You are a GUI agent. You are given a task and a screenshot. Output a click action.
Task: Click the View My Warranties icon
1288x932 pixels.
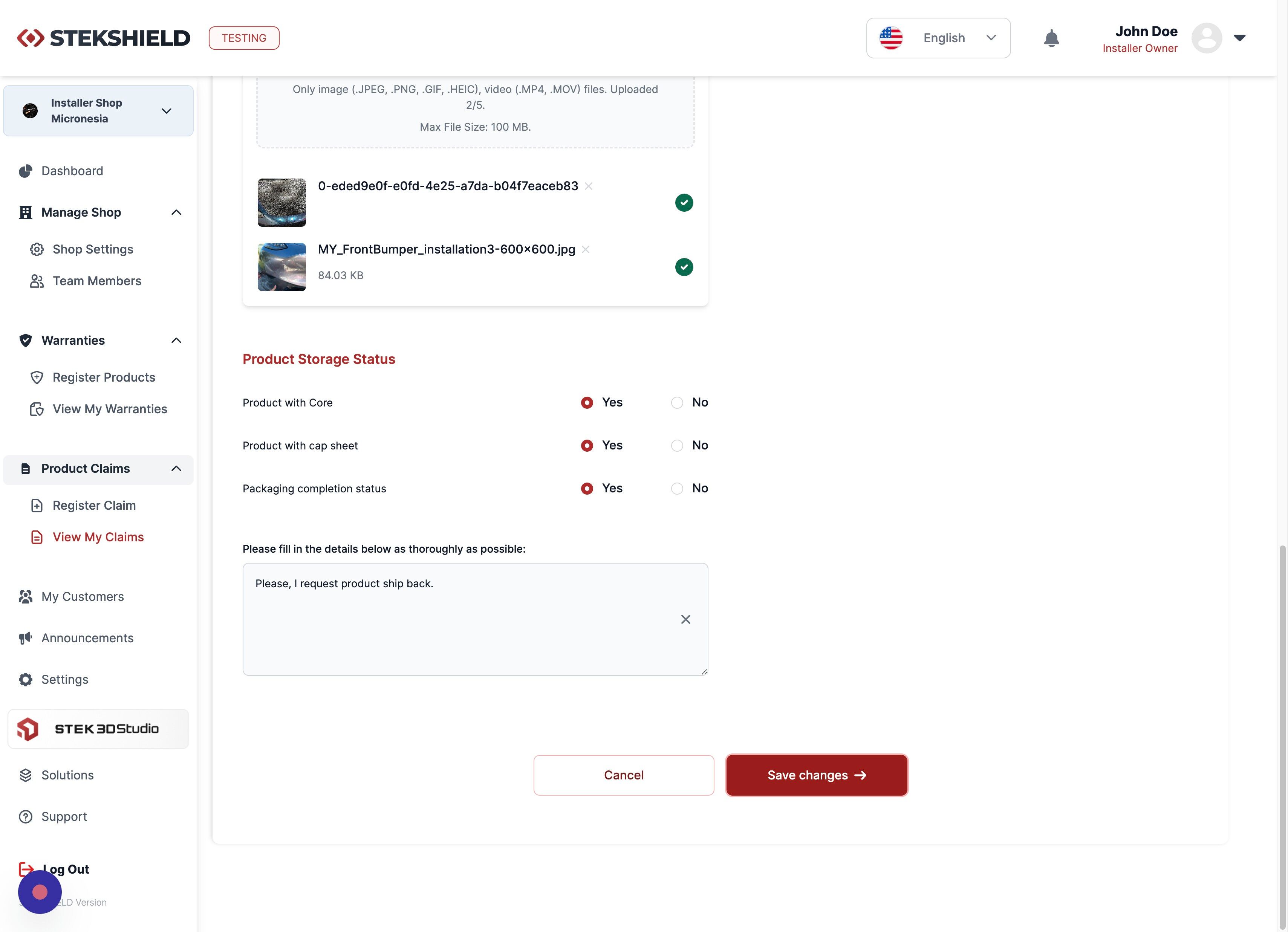tap(37, 409)
